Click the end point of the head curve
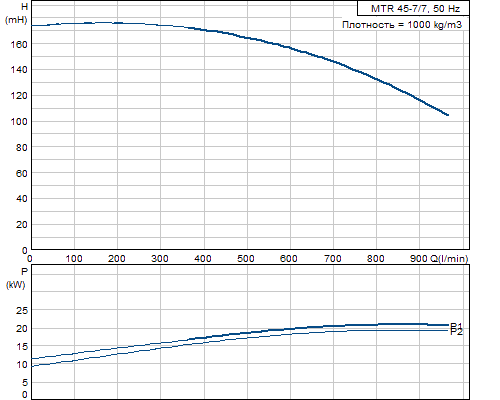The image size is (500, 400). coord(448,115)
